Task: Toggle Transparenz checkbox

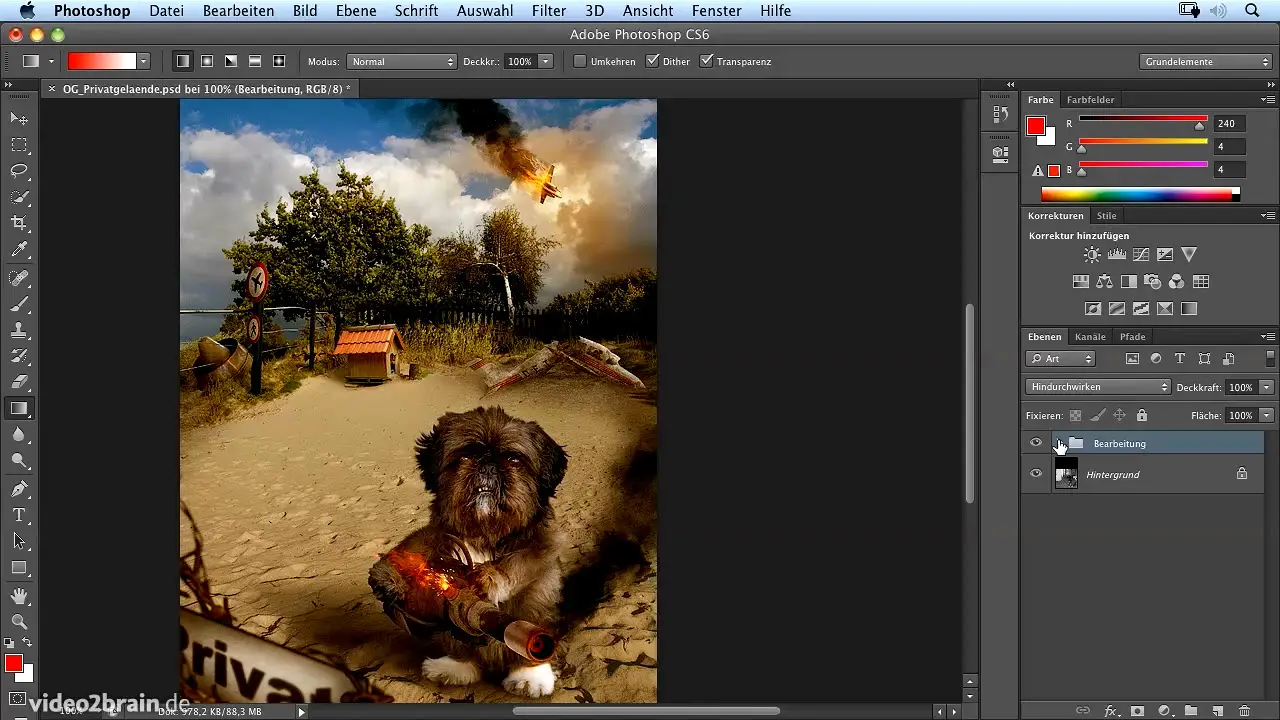Action: [707, 61]
